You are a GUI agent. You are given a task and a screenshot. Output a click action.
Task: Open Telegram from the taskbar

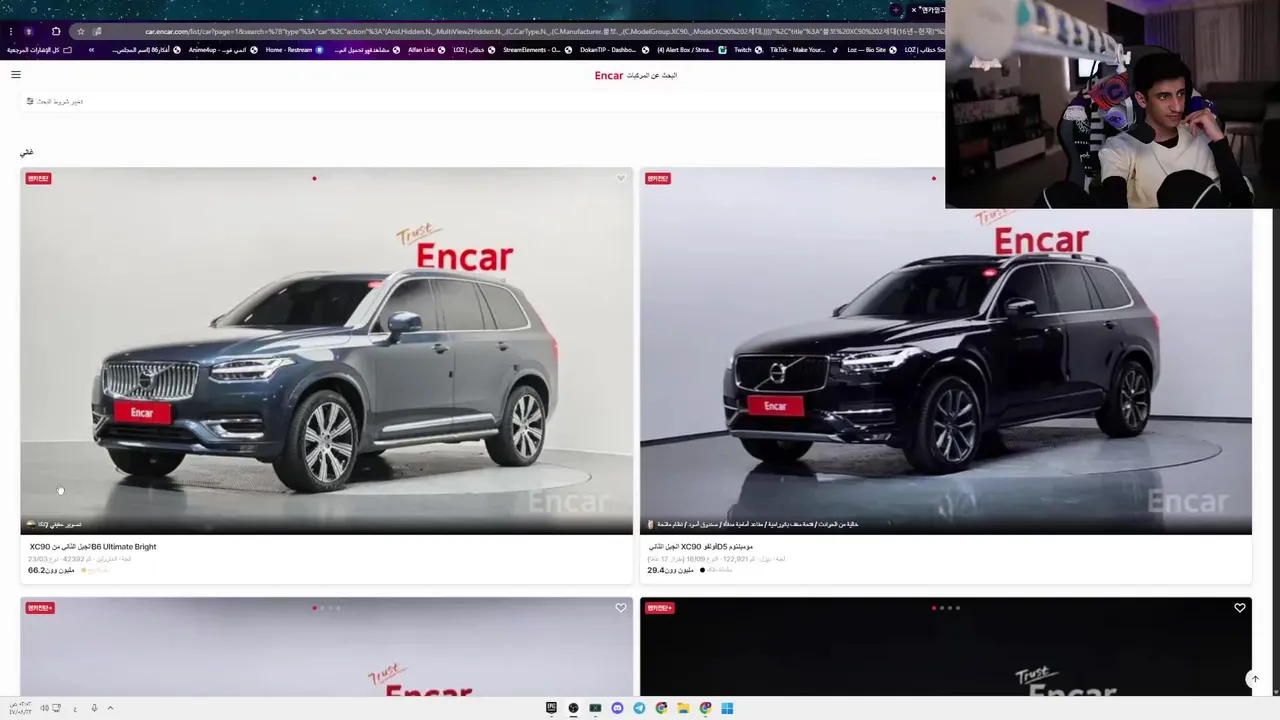[639, 708]
